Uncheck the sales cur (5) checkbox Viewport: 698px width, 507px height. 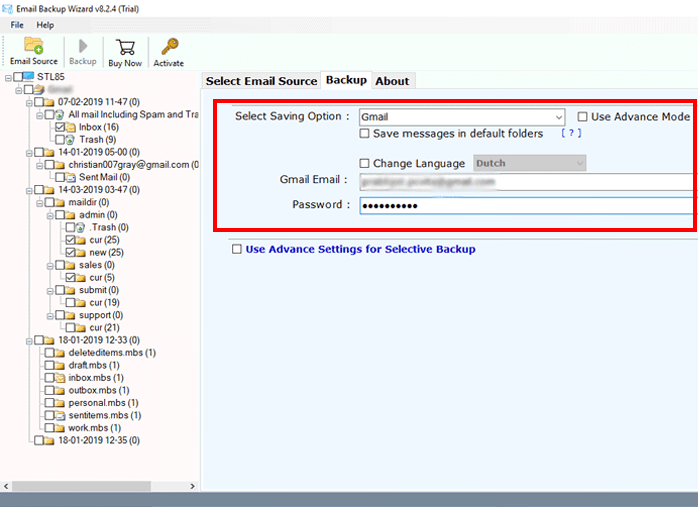70,278
